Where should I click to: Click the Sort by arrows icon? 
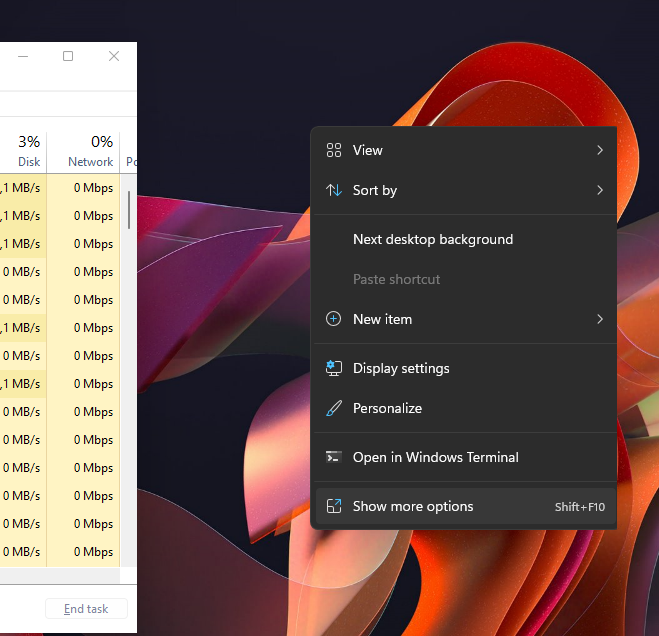pyautogui.click(x=334, y=190)
